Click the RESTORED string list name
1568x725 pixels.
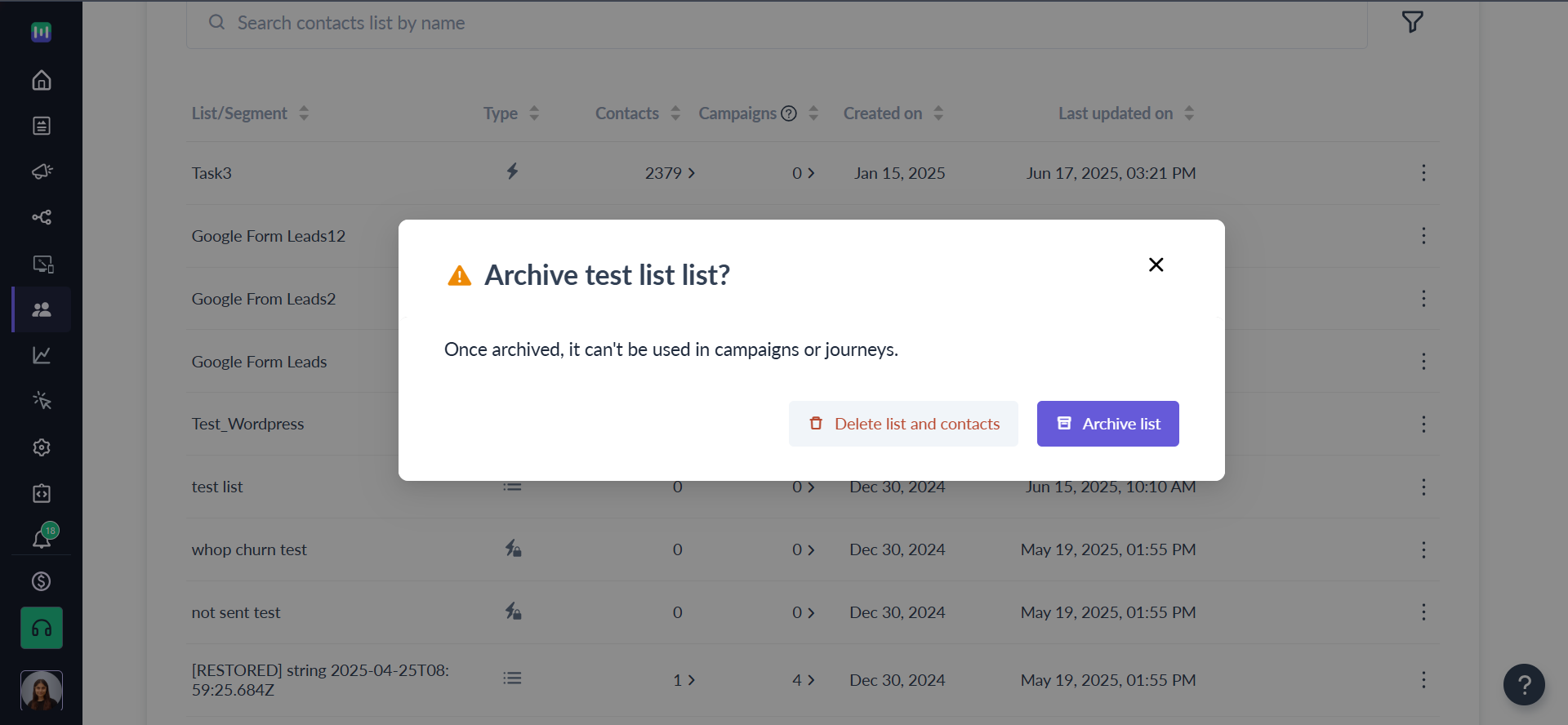(320, 680)
